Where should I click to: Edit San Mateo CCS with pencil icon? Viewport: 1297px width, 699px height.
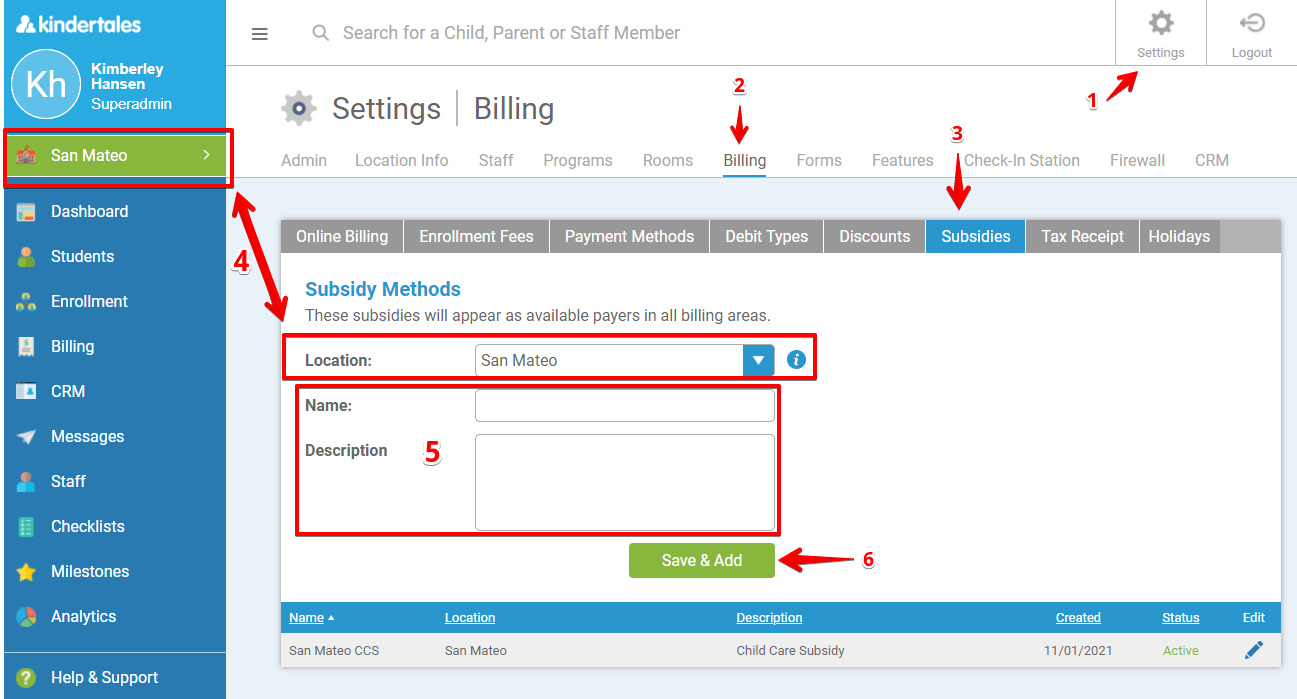coord(1254,650)
